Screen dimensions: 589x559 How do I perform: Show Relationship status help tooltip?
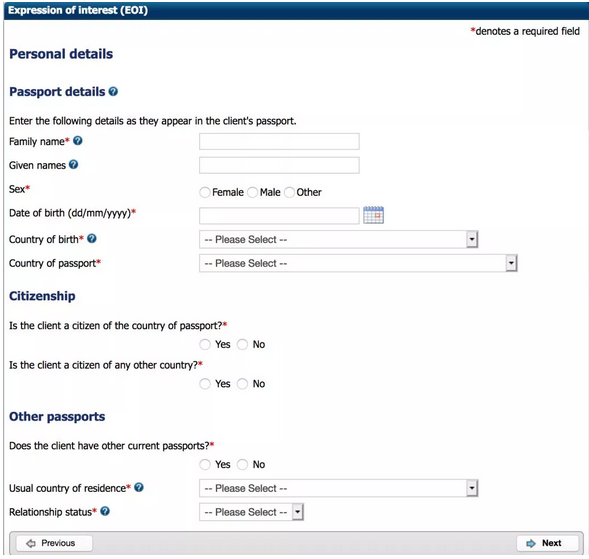[105, 511]
